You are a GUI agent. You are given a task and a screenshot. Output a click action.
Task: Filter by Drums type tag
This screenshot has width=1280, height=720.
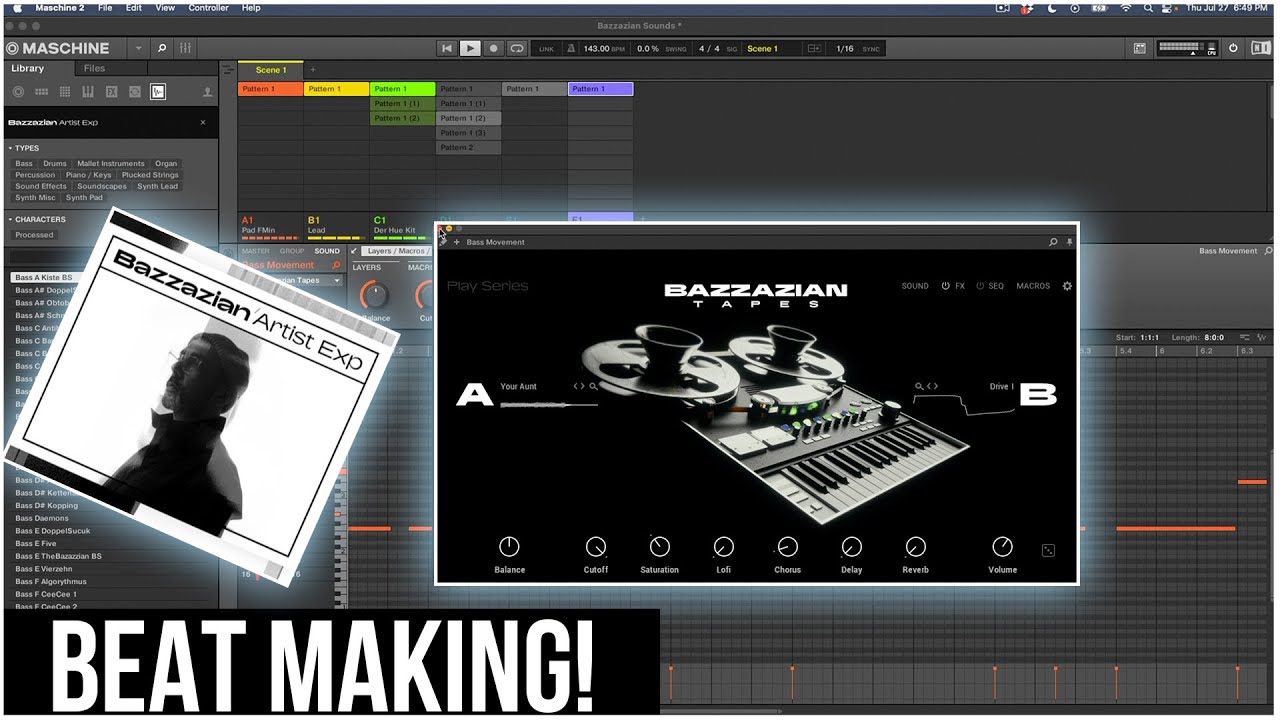[x=55, y=163]
